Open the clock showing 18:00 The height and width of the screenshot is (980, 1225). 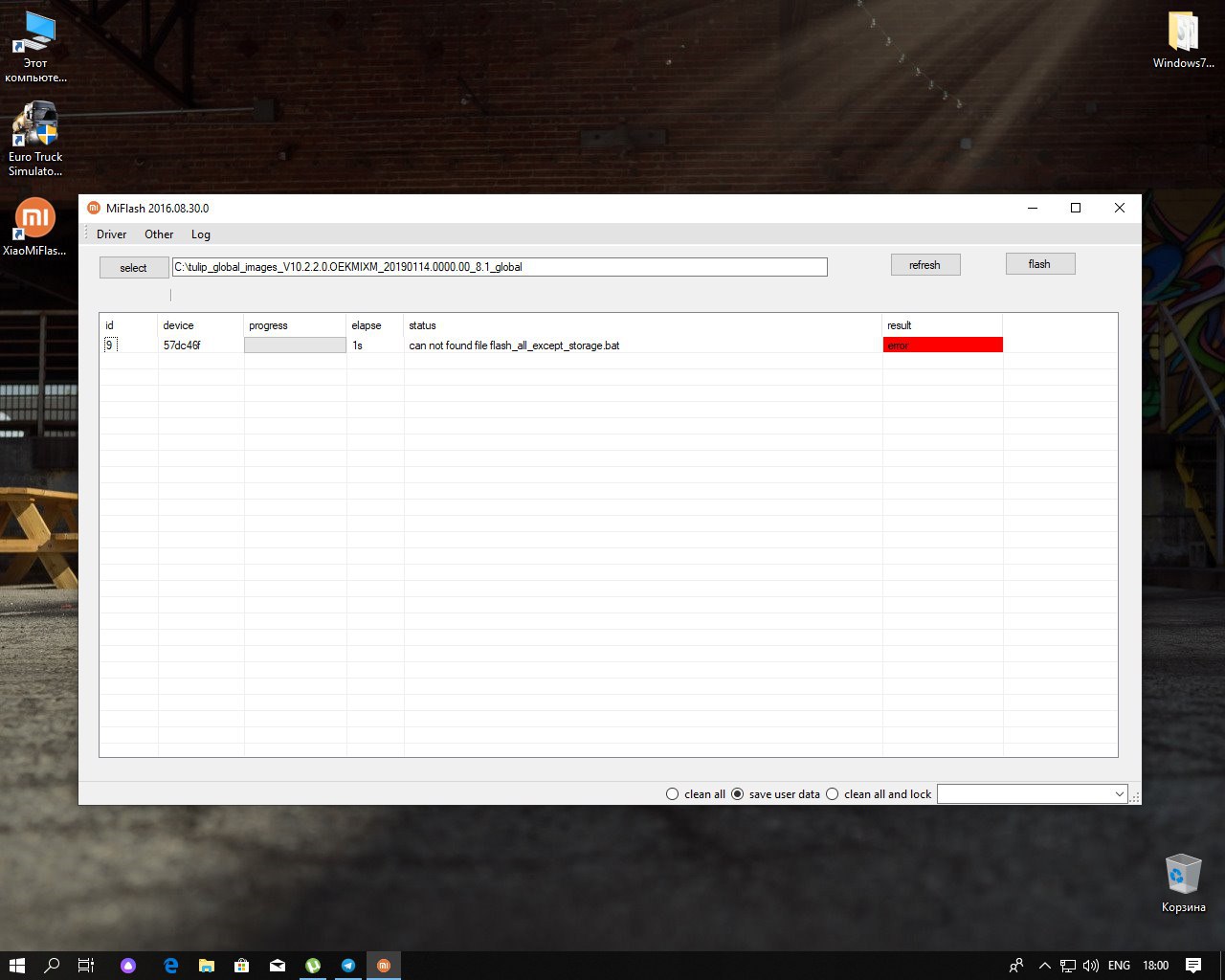1156,966
